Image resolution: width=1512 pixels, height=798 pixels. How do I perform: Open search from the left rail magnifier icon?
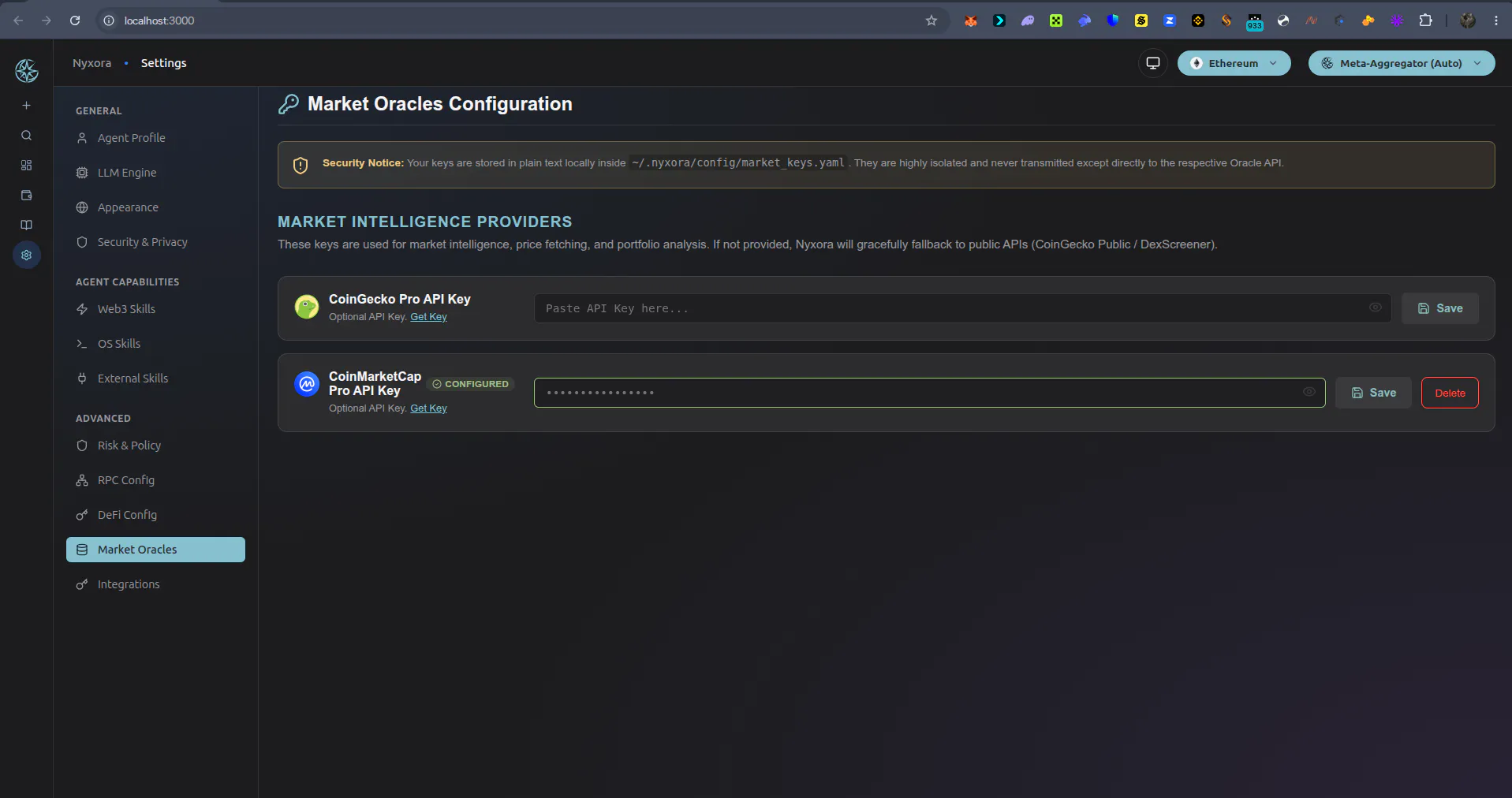26,136
